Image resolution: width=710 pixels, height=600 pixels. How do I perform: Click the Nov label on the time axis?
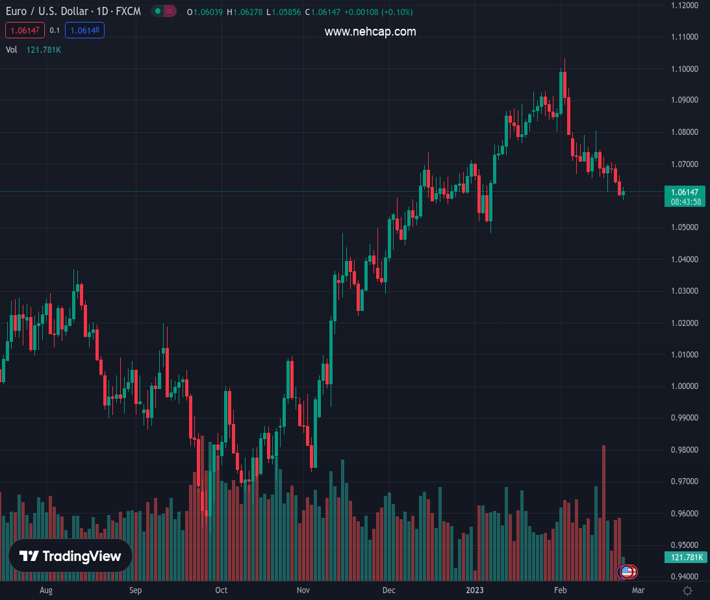302,591
